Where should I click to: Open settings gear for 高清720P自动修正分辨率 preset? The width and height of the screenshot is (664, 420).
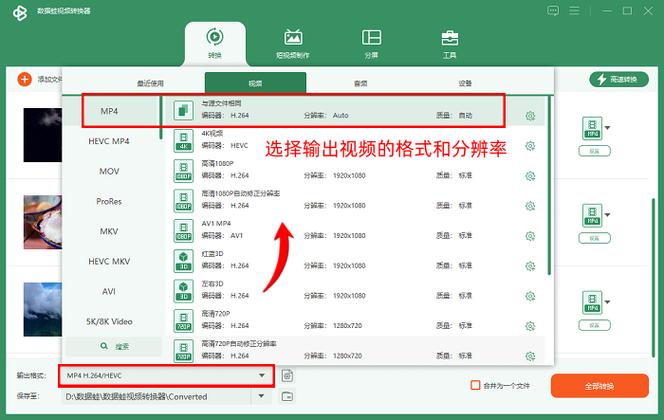coord(530,356)
